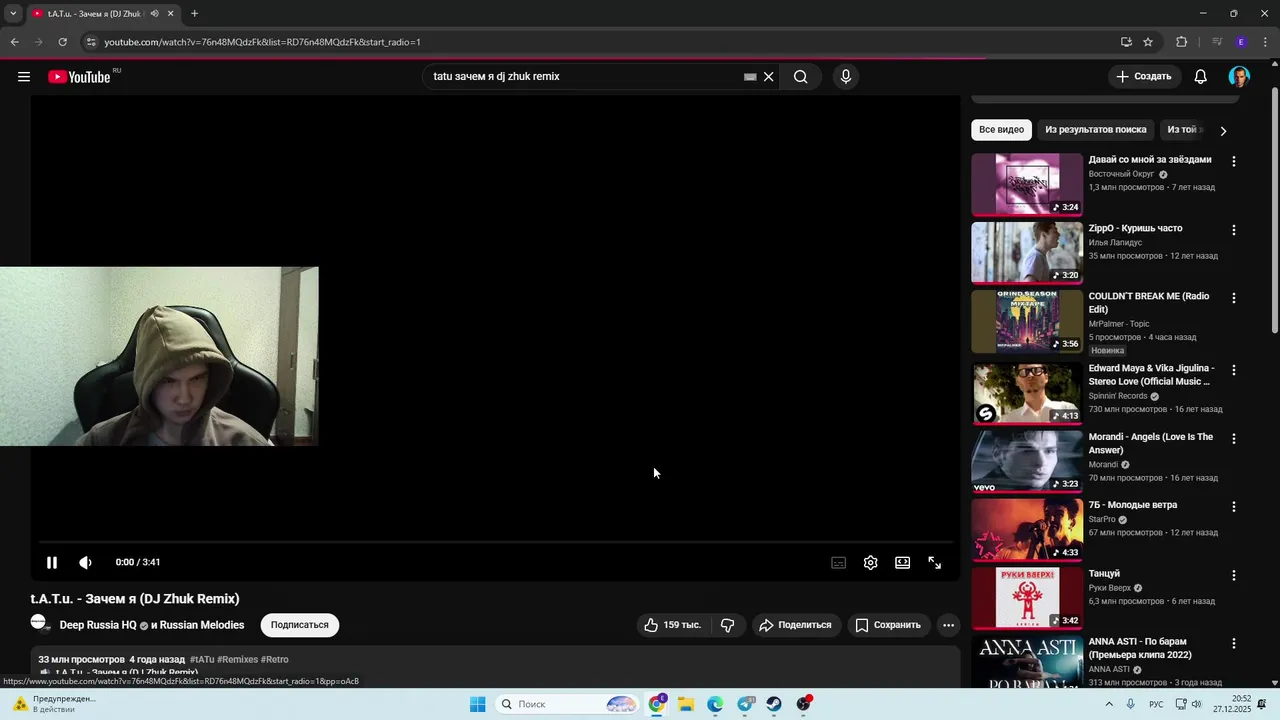Open the YouTube guide hamburger menu
Screen dimensions: 1280x720
[x=24, y=77]
